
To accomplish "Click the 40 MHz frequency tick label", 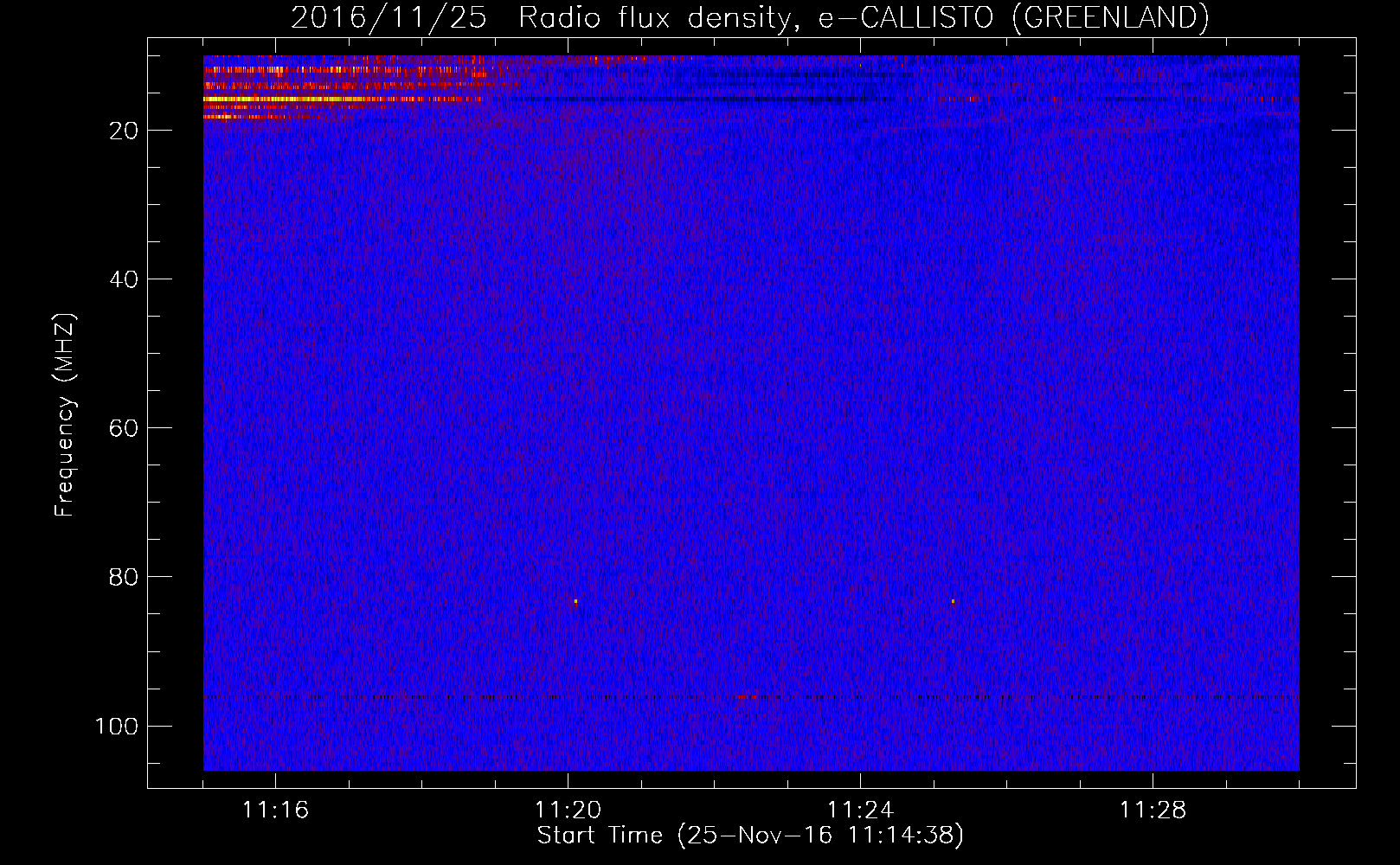I will click(124, 279).
